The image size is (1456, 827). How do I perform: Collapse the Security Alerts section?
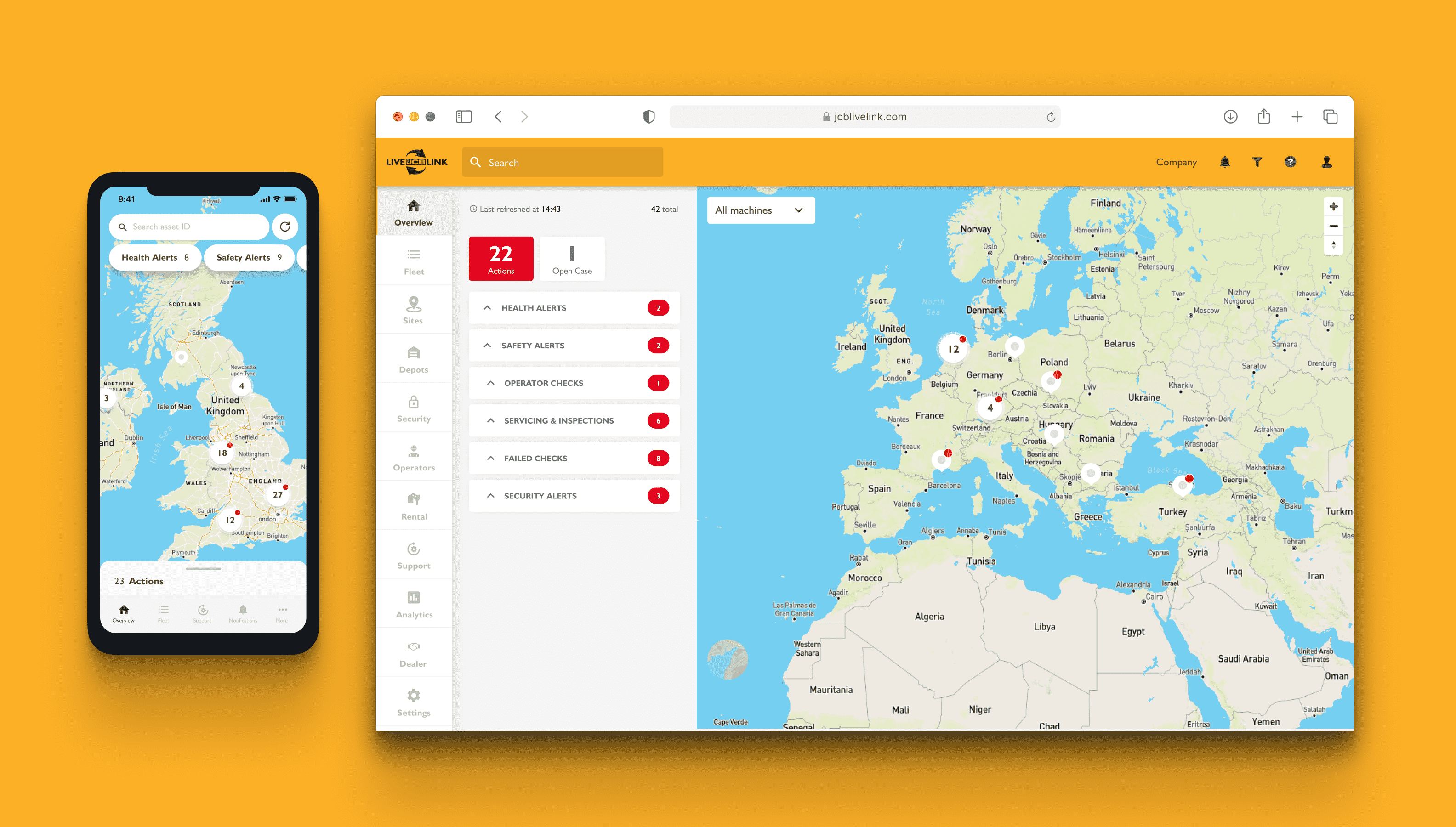coord(490,496)
